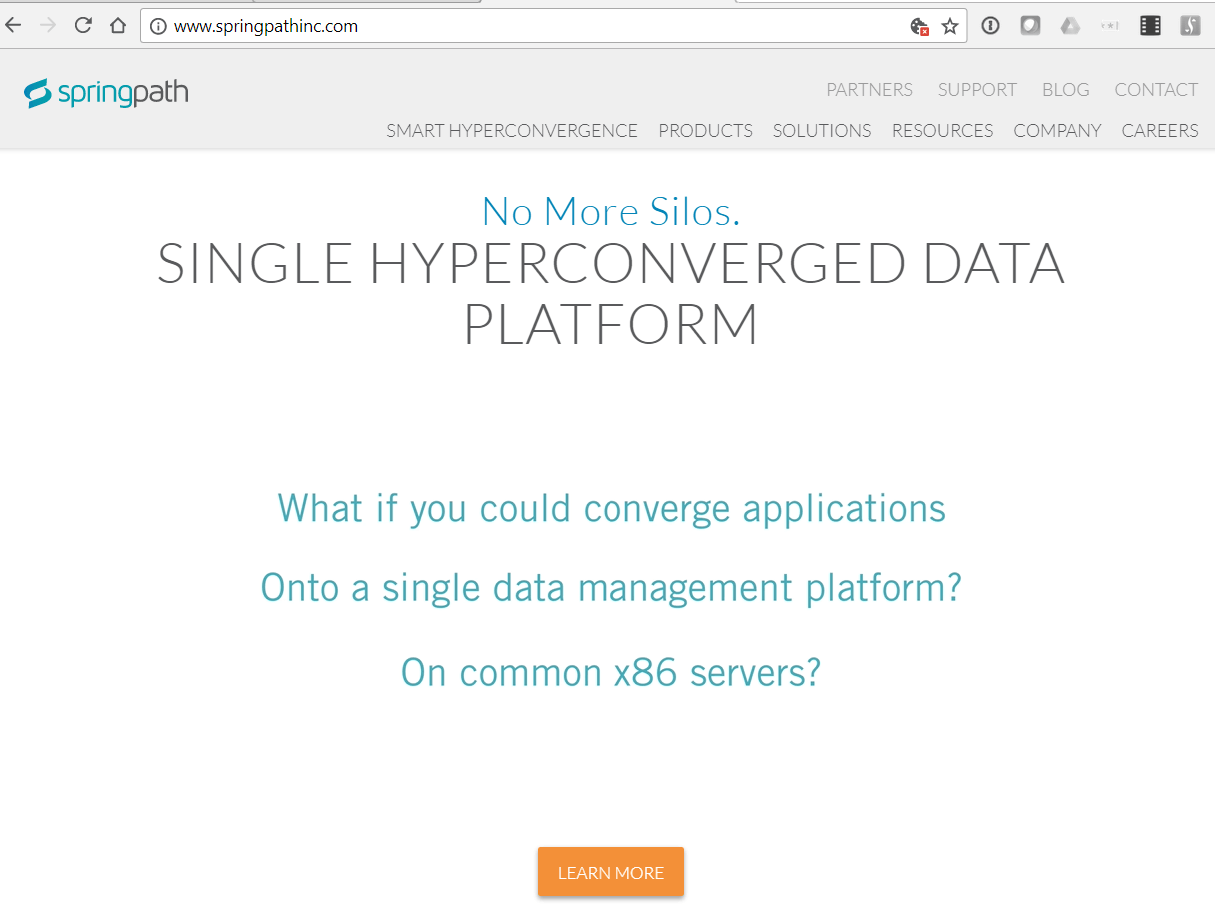Open the PRODUCTS menu
Viewport: 1215px width, 910px height.
click(x=705, y=130)
